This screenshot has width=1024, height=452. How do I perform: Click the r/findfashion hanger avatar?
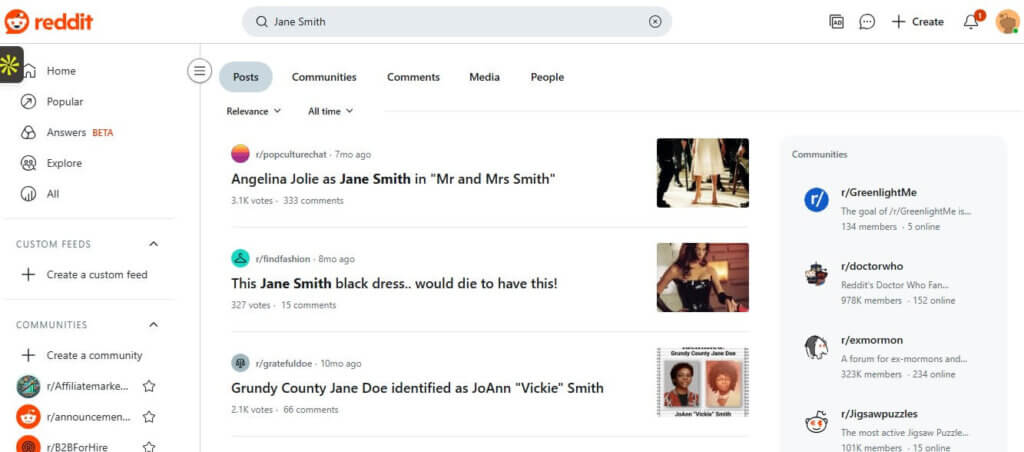[240, 259]
